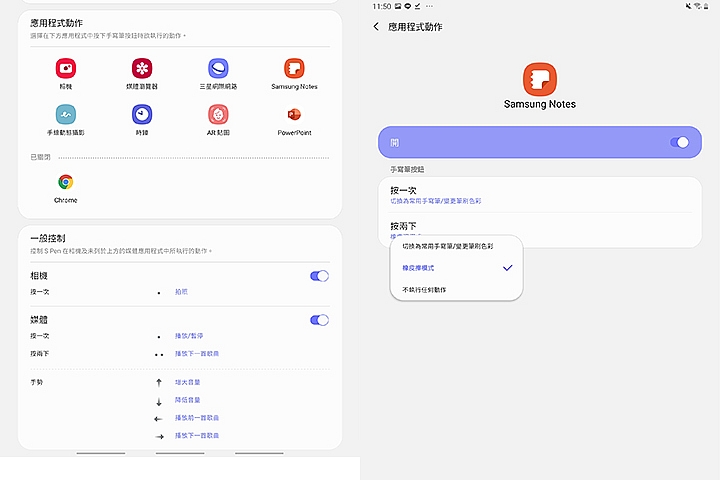This screenshot has width=720, height=480.
Task: Turn off the Media (媒體) general control switch
Action: coord(320,320)
